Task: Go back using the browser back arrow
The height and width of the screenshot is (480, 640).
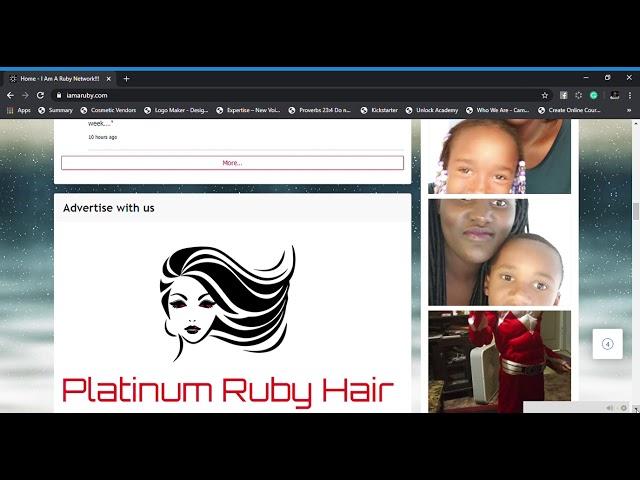Action: click(x=10, y=95)
